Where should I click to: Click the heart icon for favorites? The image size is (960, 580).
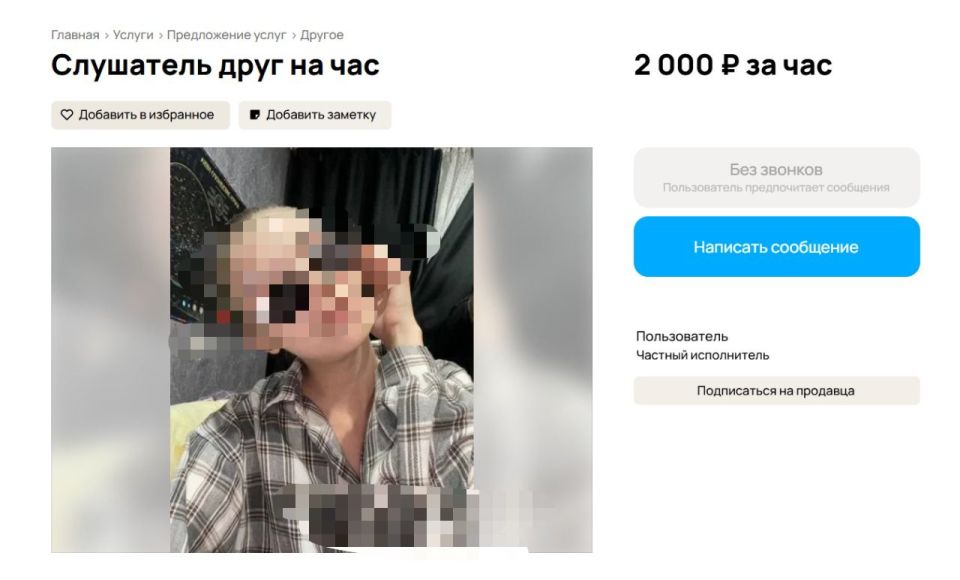pyautogui.click(x=67, y=115)
